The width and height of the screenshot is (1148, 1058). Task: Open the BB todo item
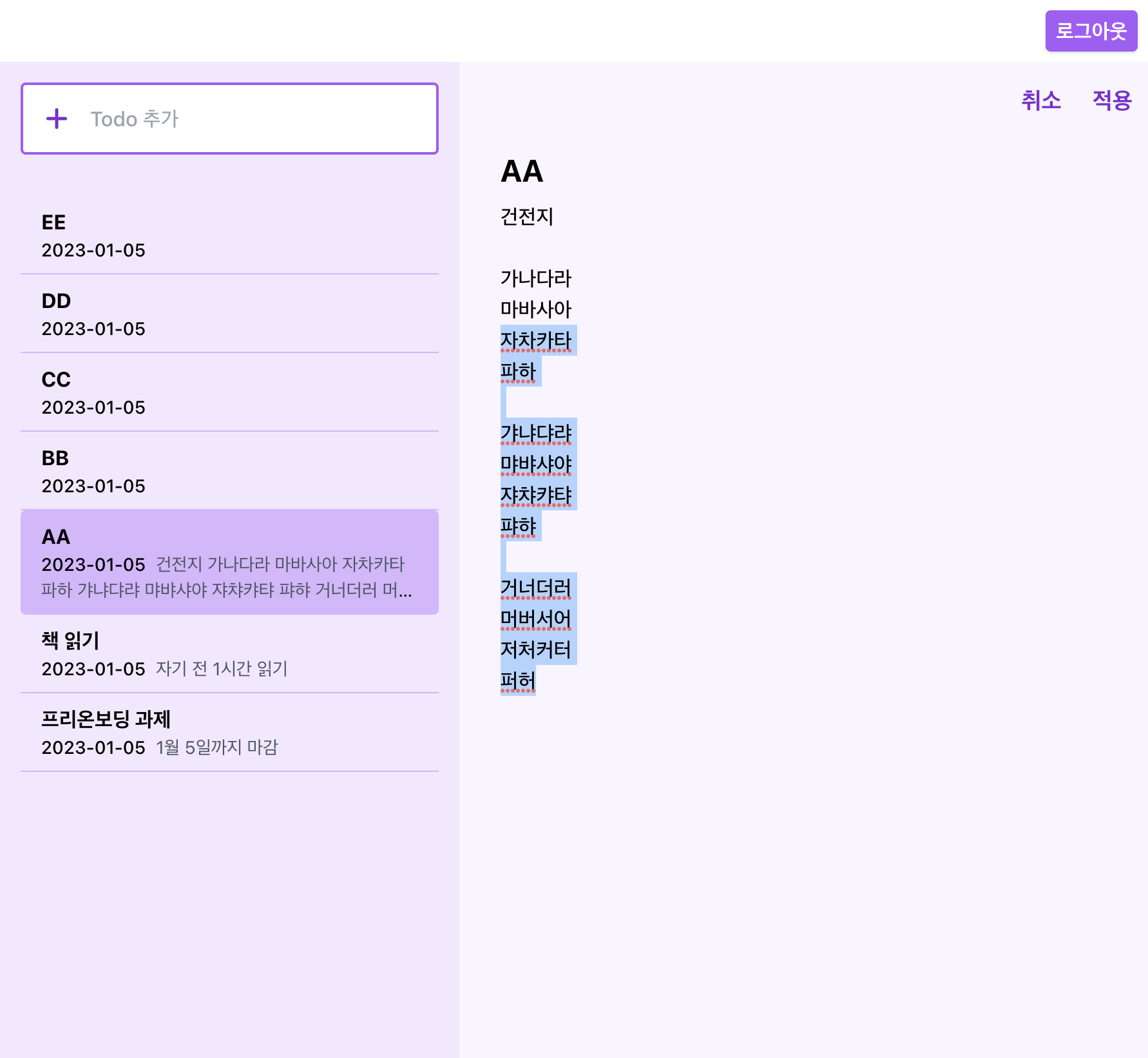pyautogui.click(x=229, y=471)
